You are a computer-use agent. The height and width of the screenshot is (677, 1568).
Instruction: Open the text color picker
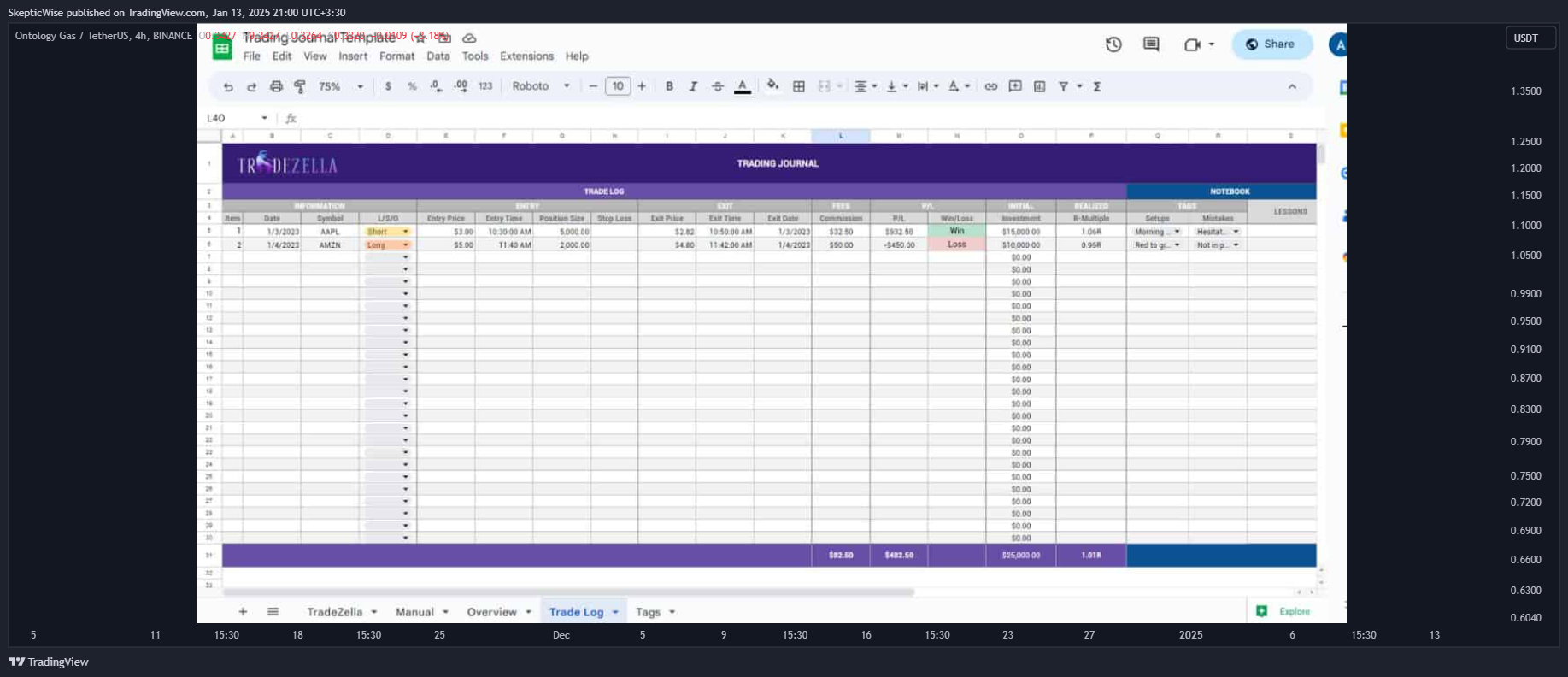click(743, 86)
